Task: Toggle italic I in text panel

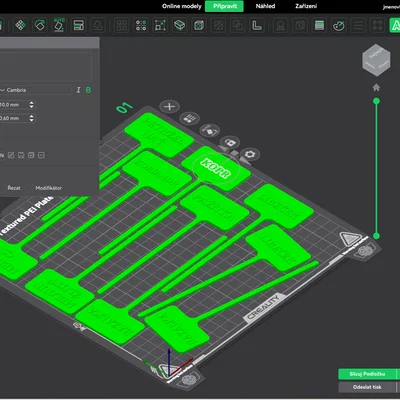Action: pyautogui.click(x=79, y=90)
